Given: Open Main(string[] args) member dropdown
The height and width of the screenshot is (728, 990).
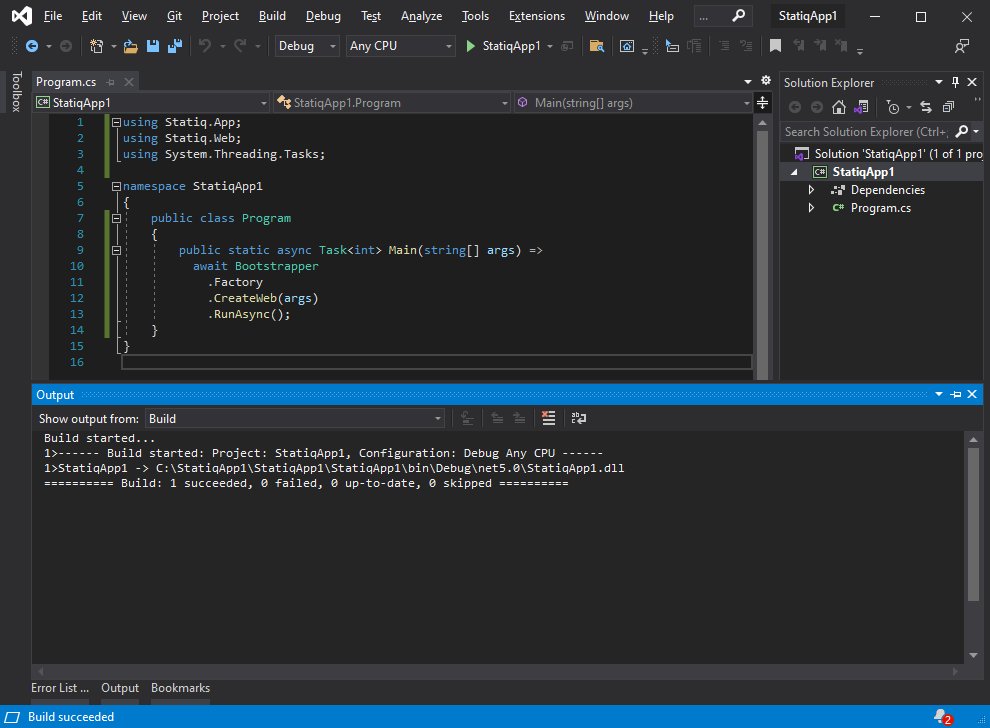Looking at the screenshot, I should click(633, 103).
